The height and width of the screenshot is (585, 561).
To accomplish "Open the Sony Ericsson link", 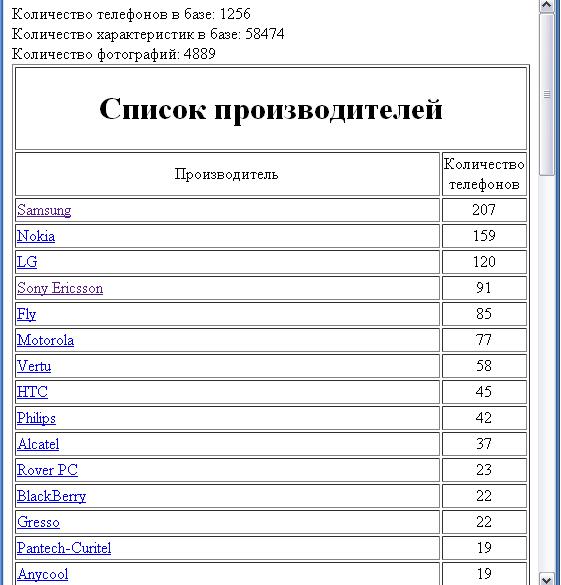I will point(60,288).
